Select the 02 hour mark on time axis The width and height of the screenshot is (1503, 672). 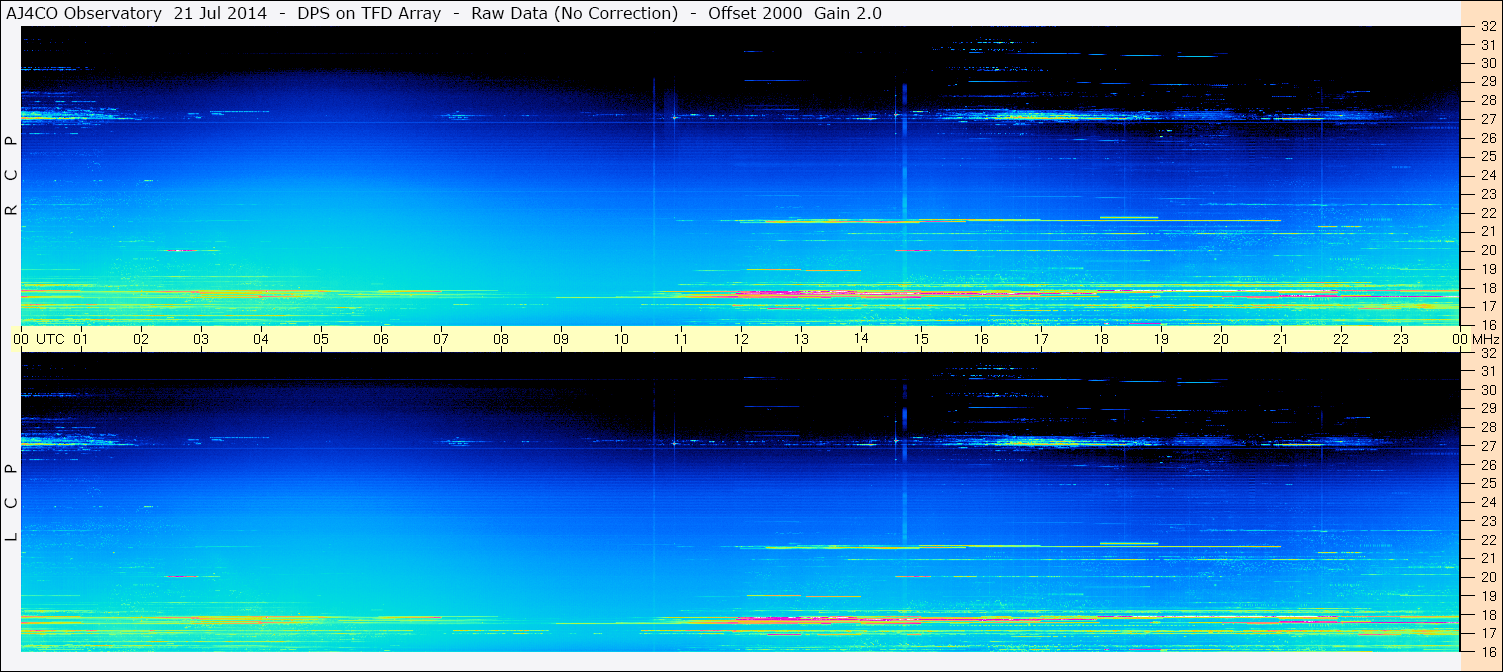coord(141,339)
